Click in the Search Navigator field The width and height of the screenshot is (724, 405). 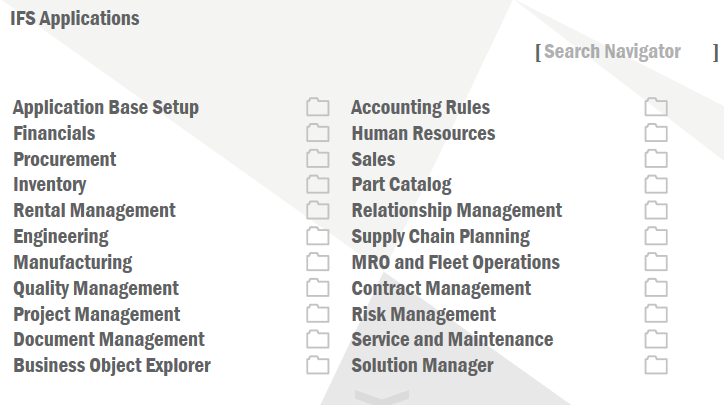625,52
